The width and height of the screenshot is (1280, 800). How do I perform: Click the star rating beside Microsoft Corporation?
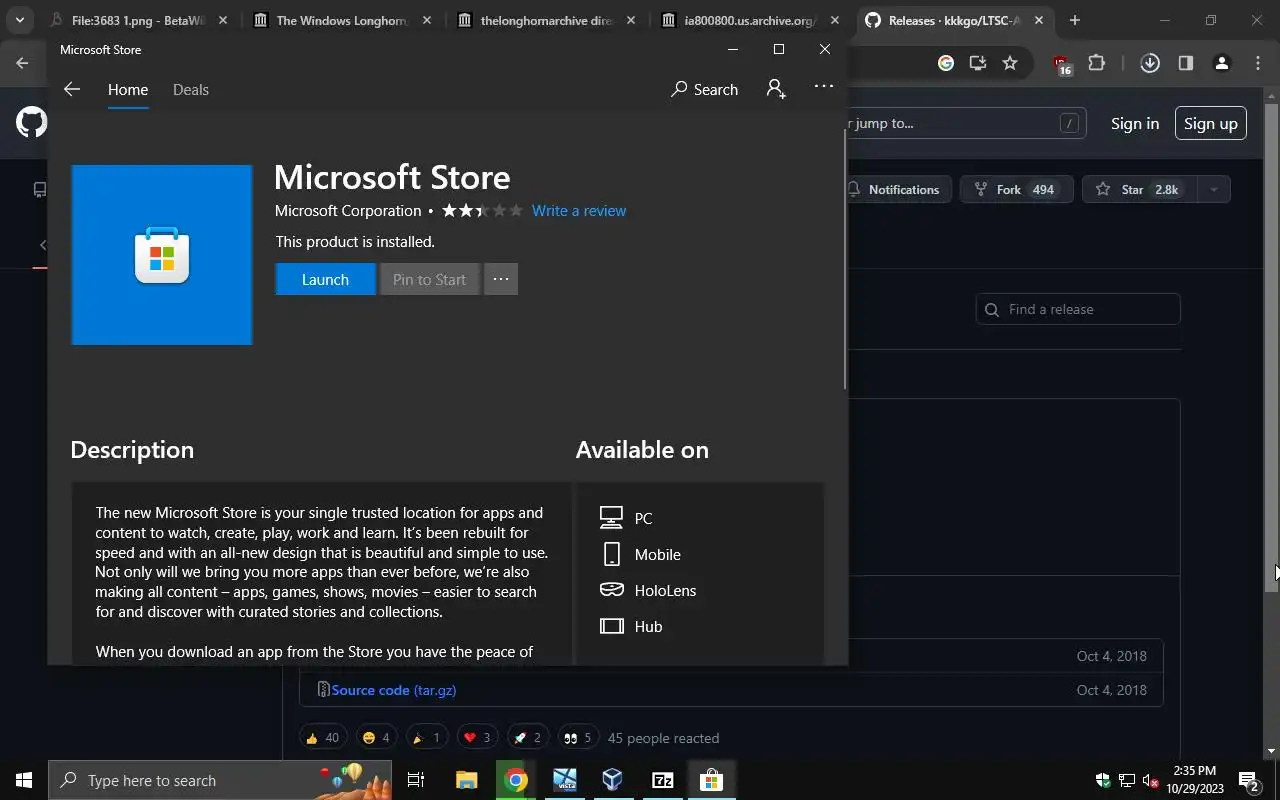coord(482,210)
